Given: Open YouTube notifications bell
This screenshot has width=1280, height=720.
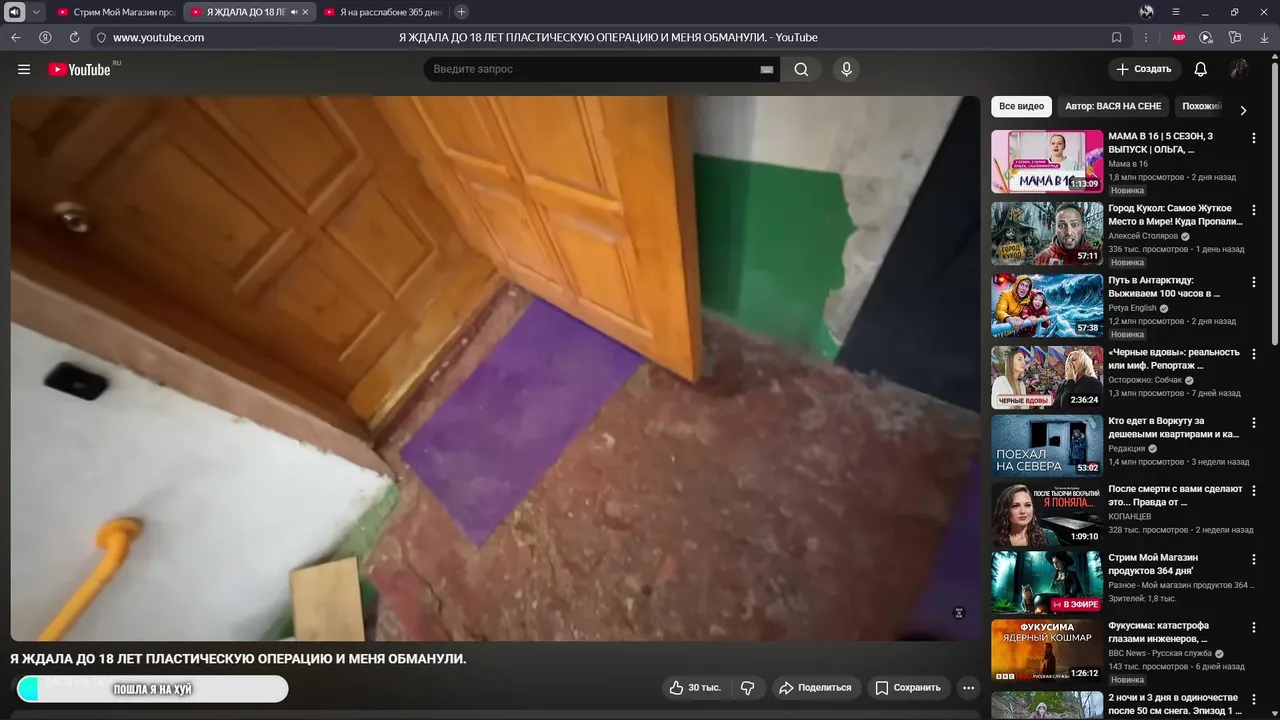Looking at the screenshot, I should [1200, 69].
